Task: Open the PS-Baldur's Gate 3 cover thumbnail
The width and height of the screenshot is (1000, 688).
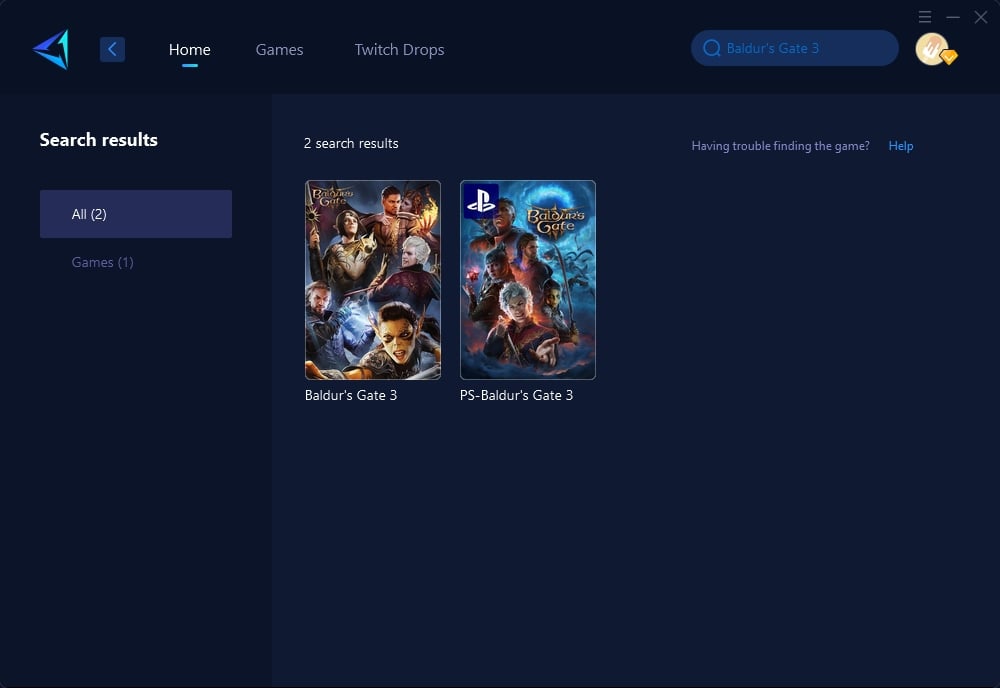Action: click(527, 279)
